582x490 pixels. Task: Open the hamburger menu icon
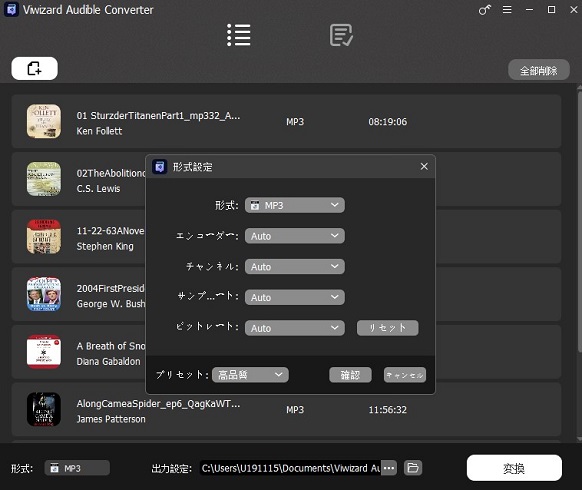pyautogui.click(x=507, y=10)
